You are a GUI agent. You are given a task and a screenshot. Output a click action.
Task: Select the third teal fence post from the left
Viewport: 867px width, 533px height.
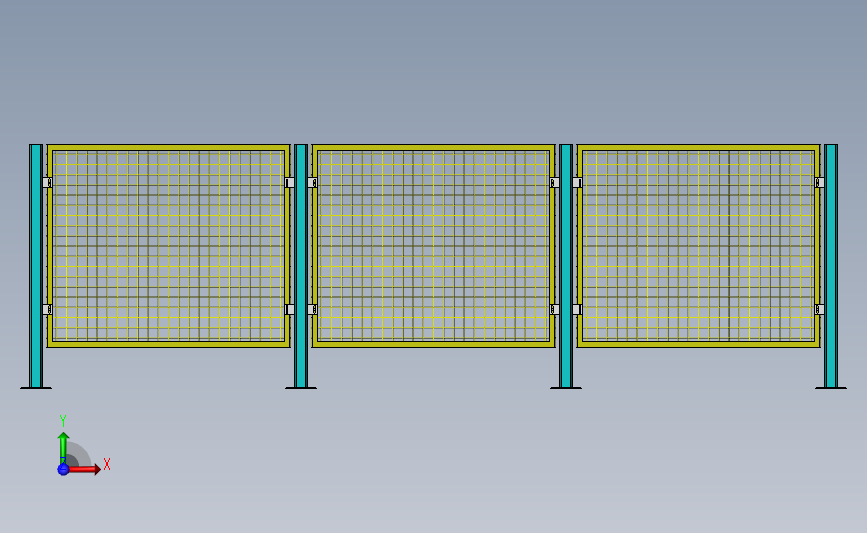[x=566, y=265]
